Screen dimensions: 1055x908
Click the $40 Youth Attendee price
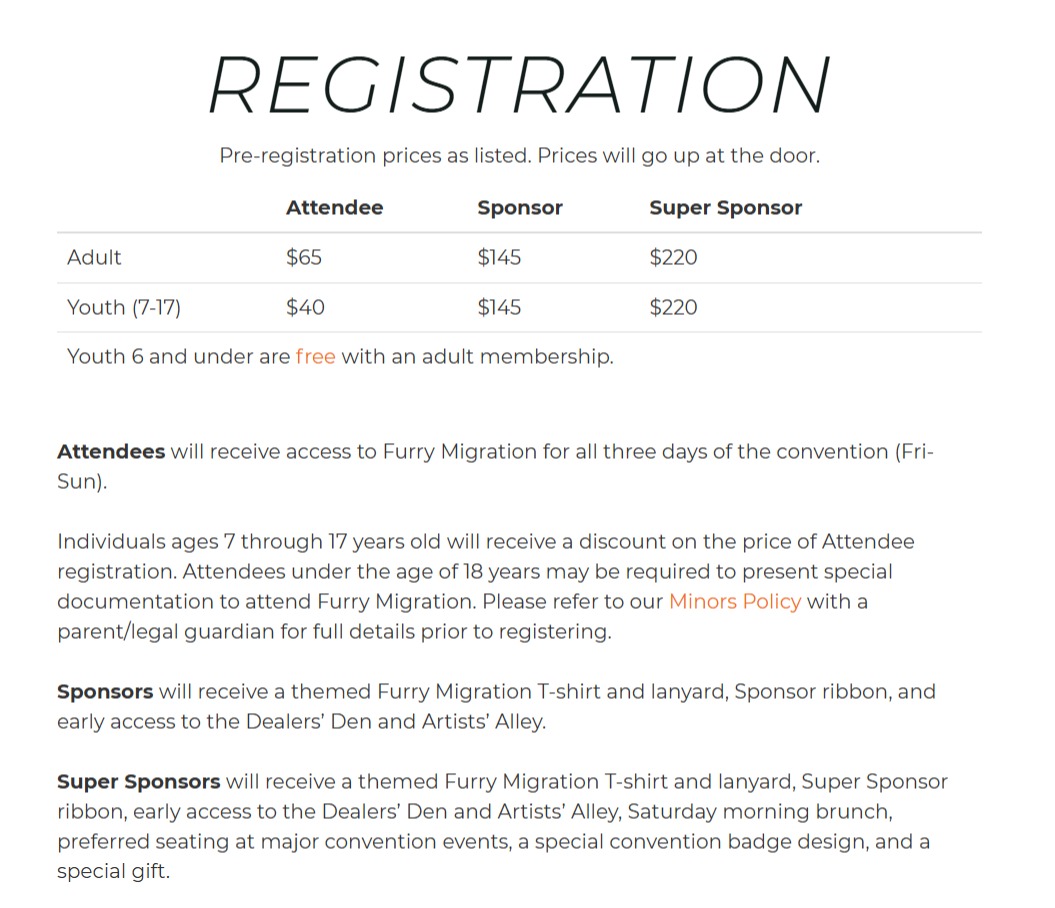click(x=305, y=307)
